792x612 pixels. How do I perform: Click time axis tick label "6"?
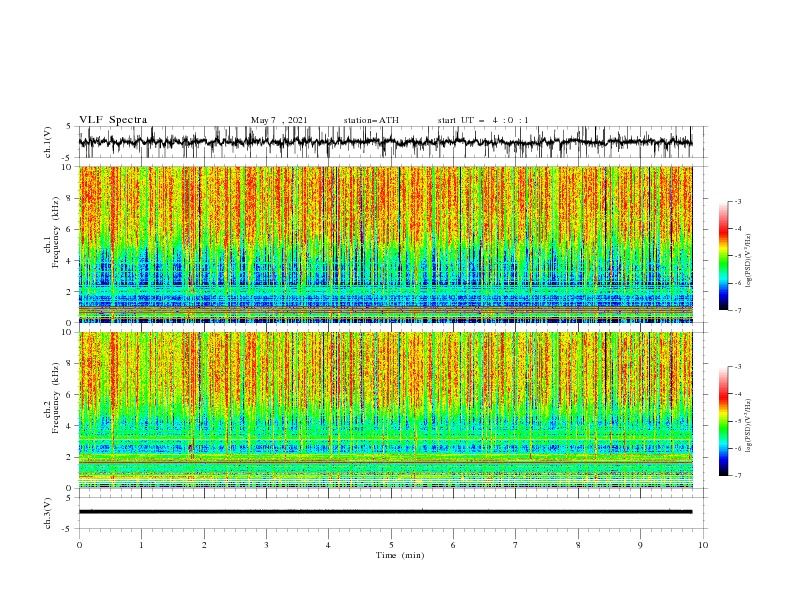(x=454, y=545)
